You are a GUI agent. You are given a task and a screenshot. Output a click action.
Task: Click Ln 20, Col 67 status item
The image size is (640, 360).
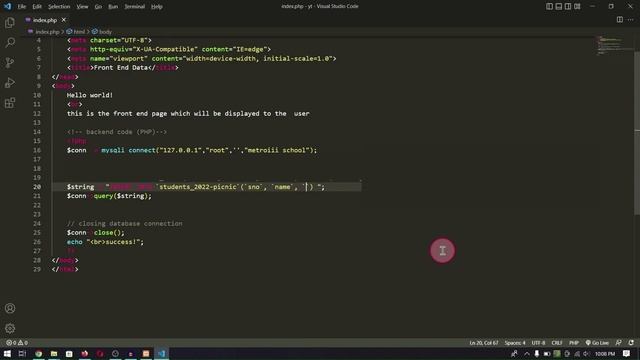(x=484, y=343)
